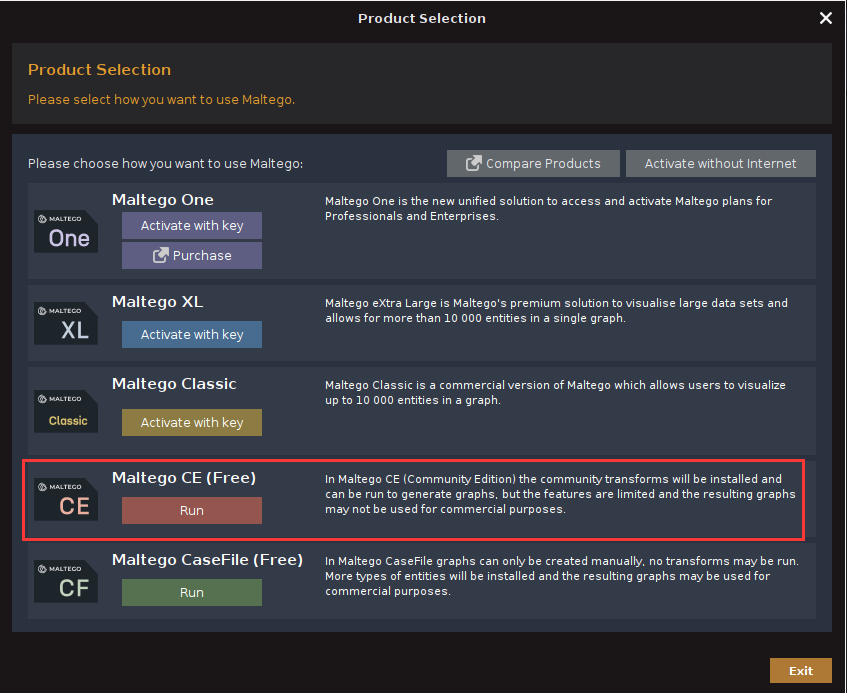Click the Maltego Classic description text
Image resolution: width=847 pixels, height=693 pixels.
point(555,392)
